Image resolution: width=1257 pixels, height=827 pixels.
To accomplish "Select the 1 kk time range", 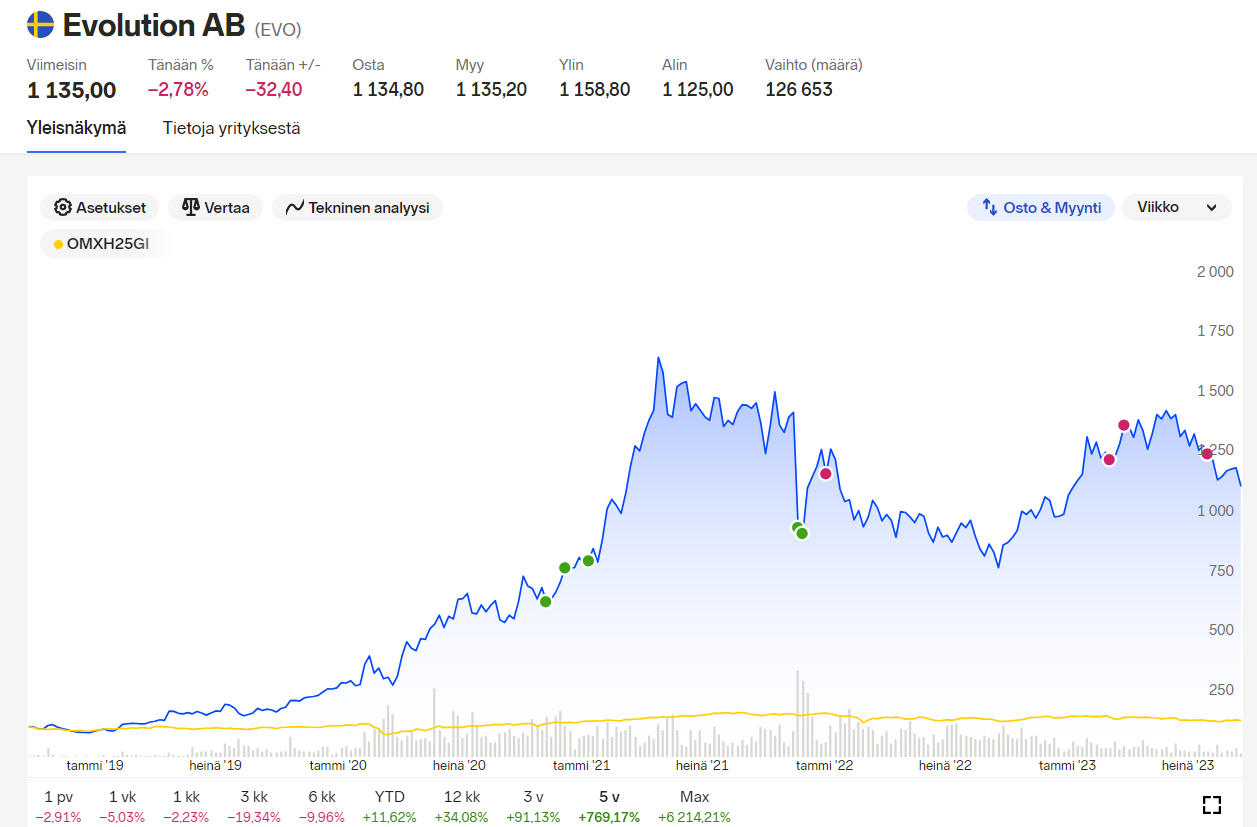I will [x=186, y=797].
